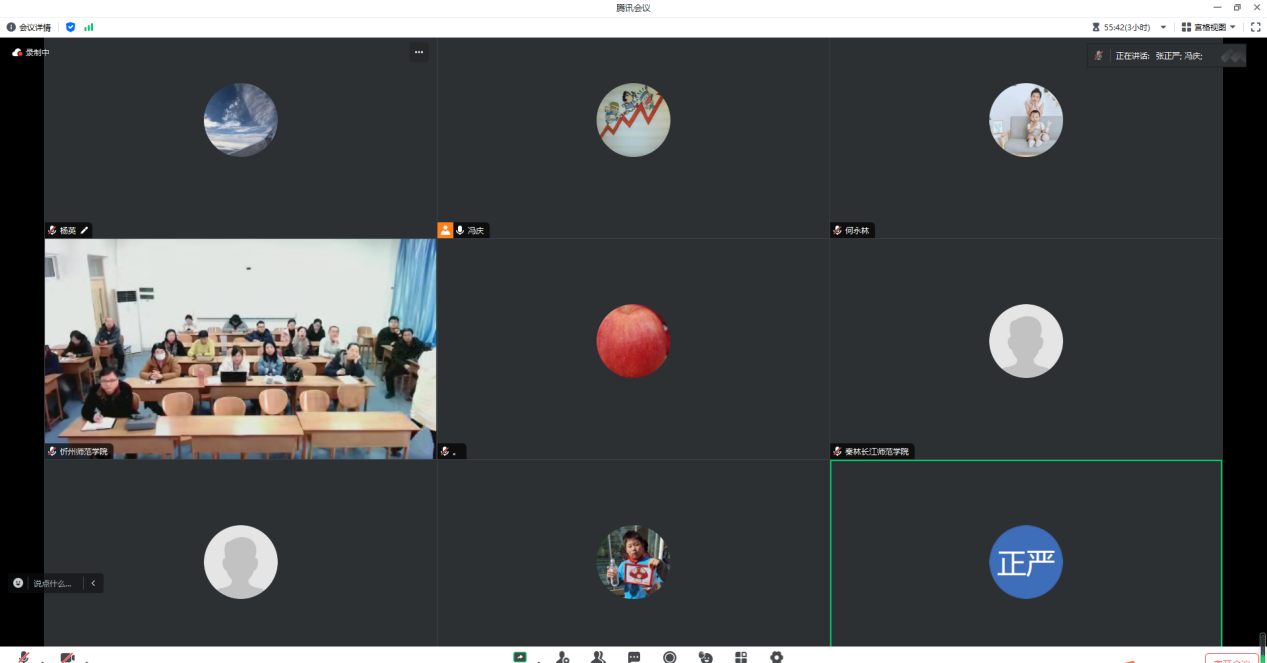The image size is (1267, 663).
Task: Collapse the 说点什么 chat bar arrow
Action: point(93,583)
